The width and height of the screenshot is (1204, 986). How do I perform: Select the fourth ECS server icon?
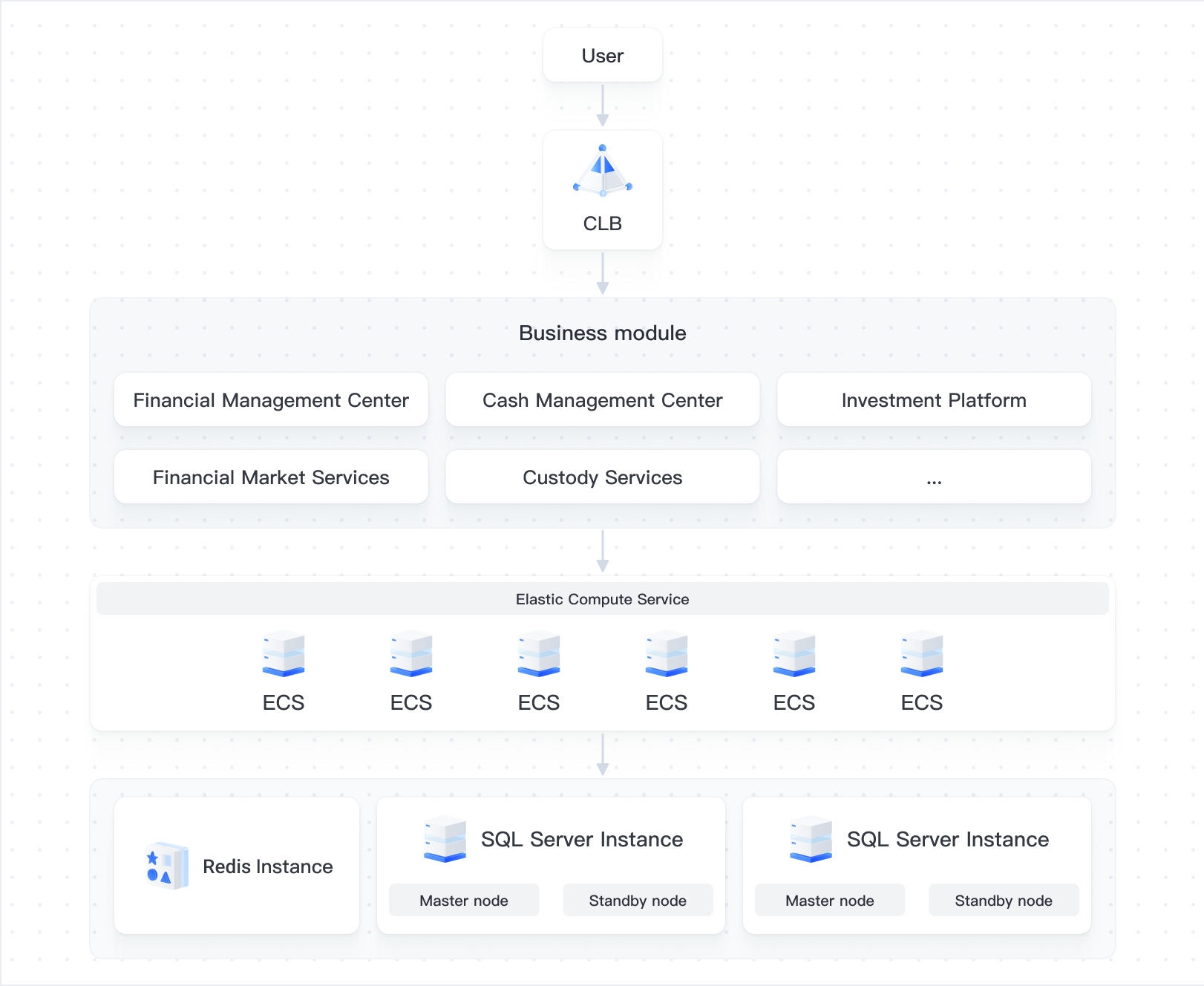[x=667, y=653]
